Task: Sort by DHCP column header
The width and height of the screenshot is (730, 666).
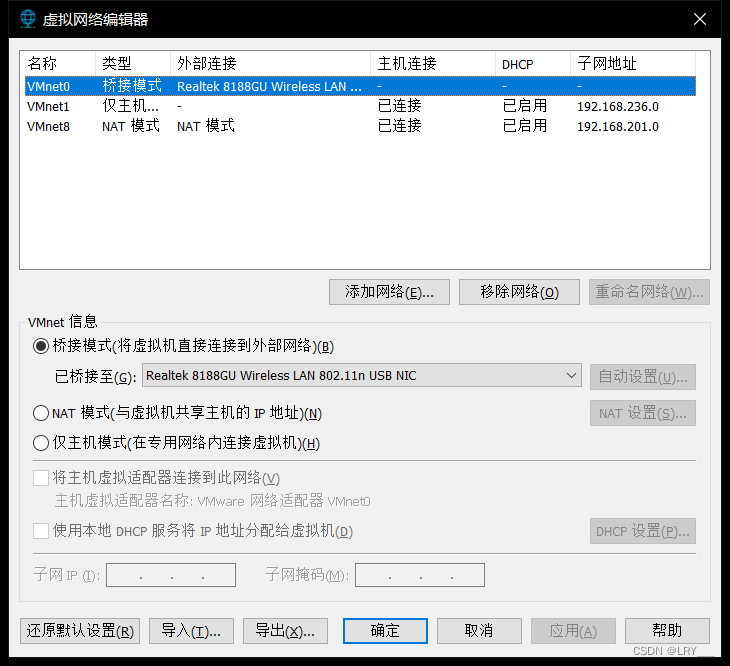Action: [534, 63]
